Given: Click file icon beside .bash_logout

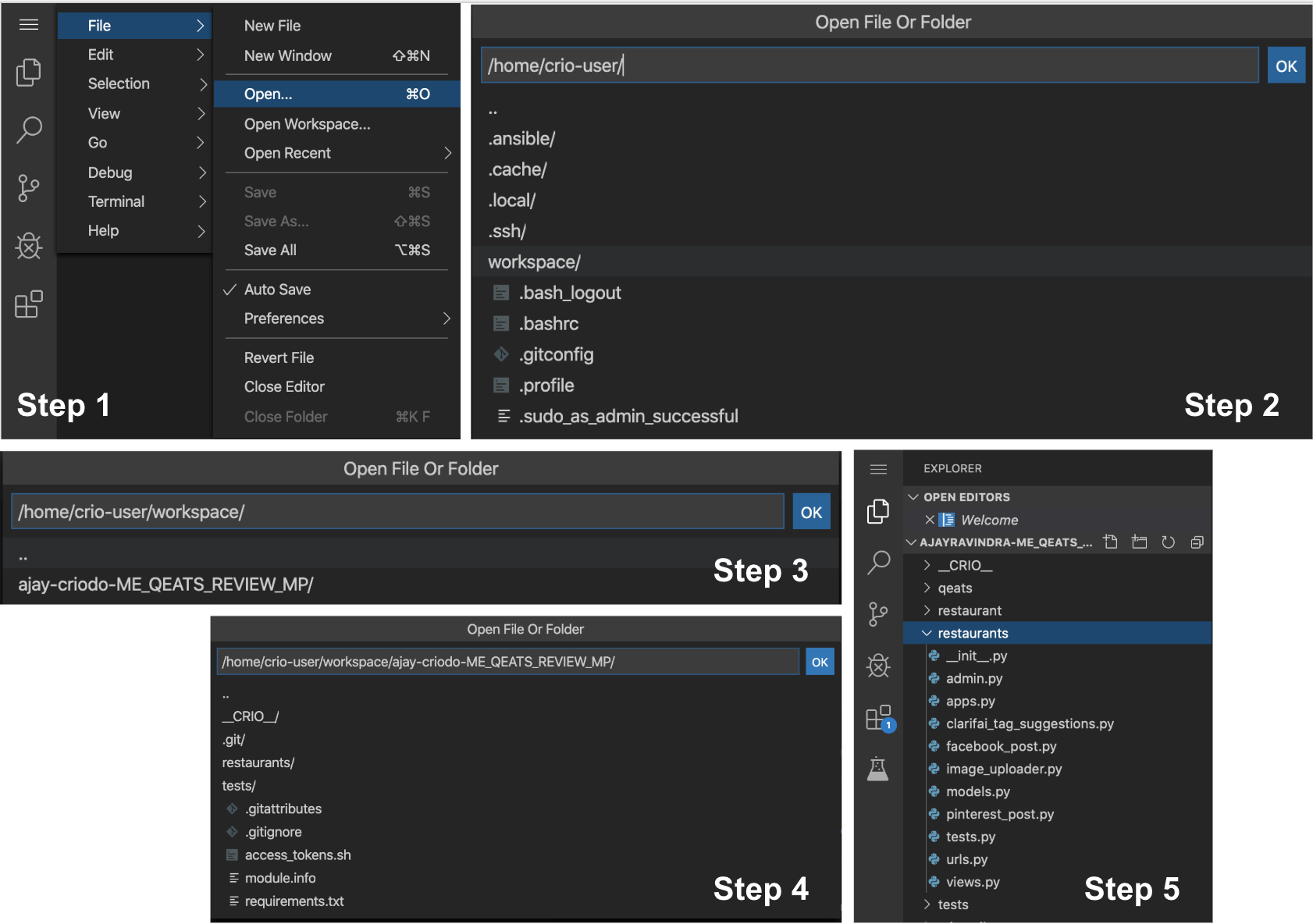Looking at the screenshot, I should click(501, 293).
